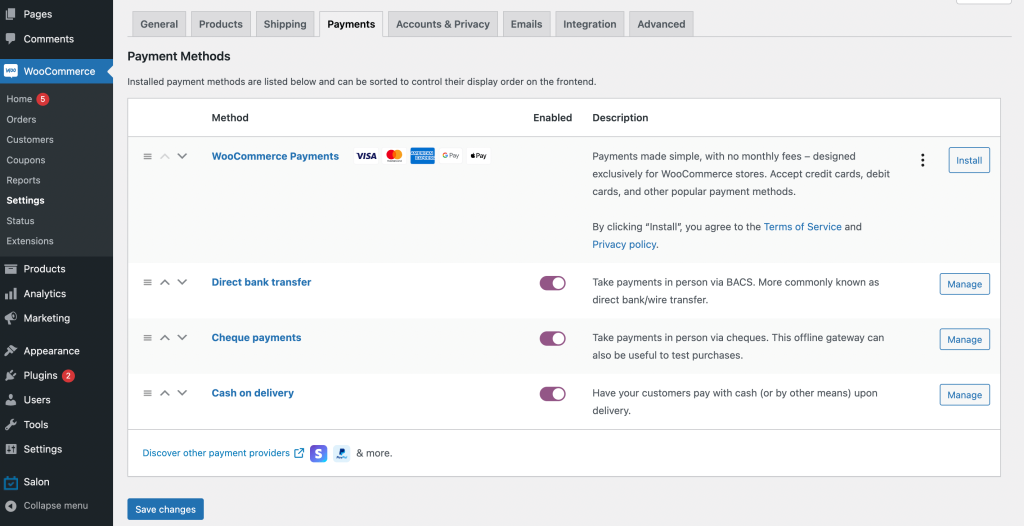Click the Plugins plug icon
The image size is (1024, 526).
point(10,375)
